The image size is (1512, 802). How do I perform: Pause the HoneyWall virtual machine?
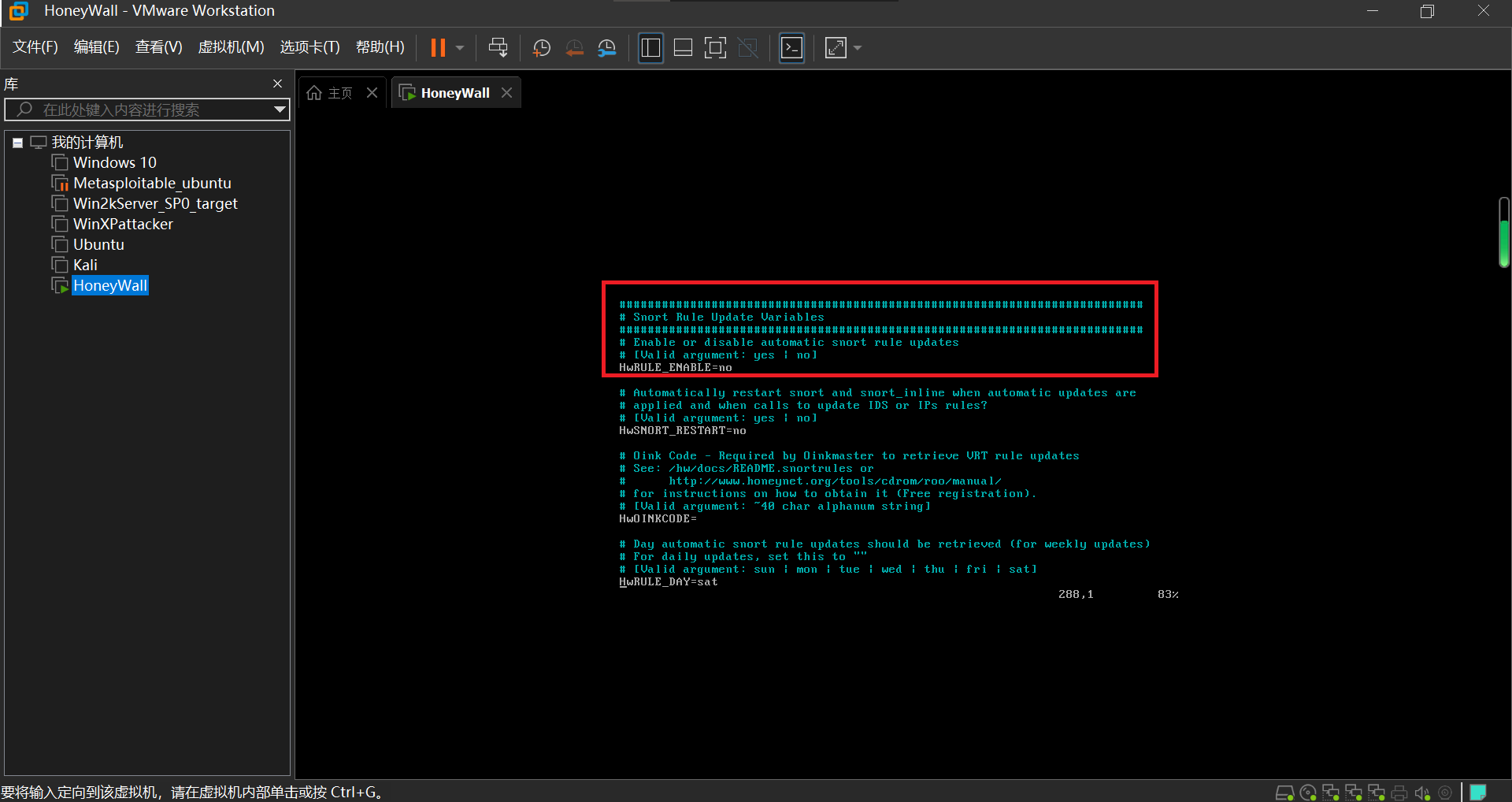438,48
